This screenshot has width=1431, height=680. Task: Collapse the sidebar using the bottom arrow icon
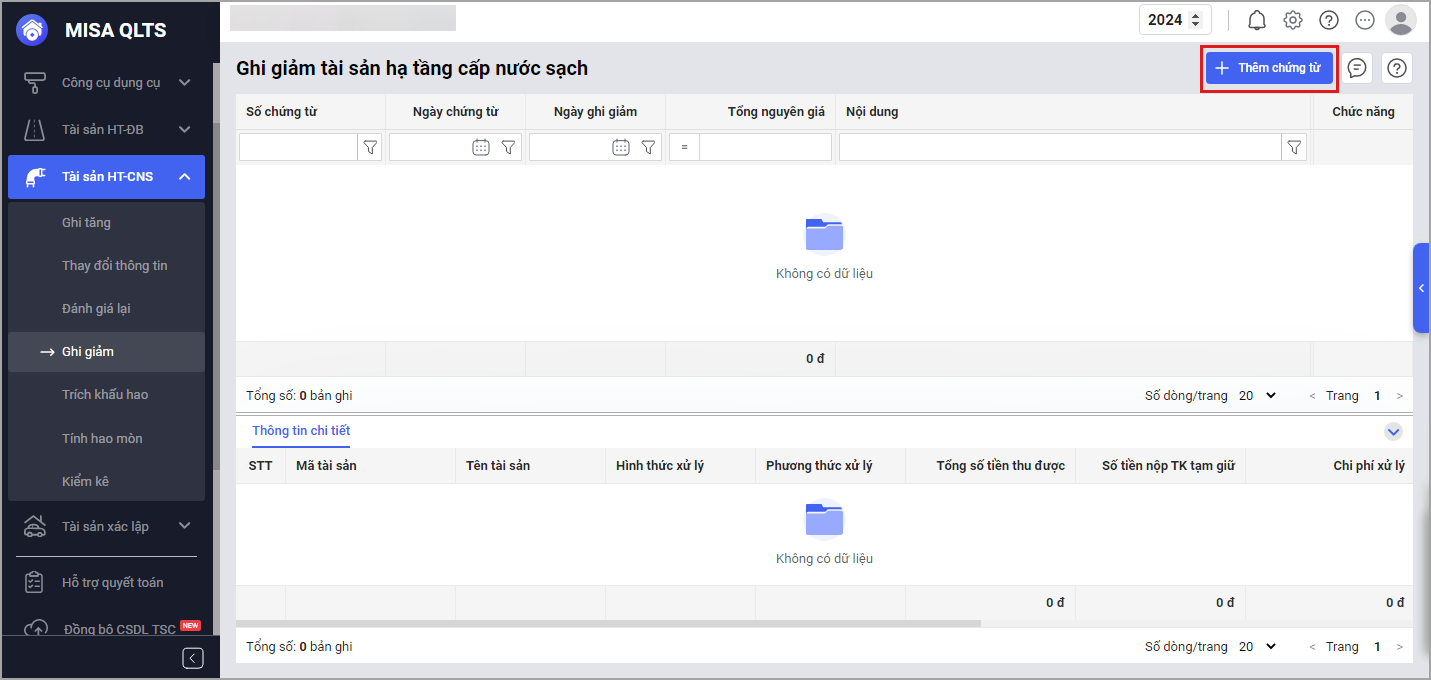coord(194,658)
